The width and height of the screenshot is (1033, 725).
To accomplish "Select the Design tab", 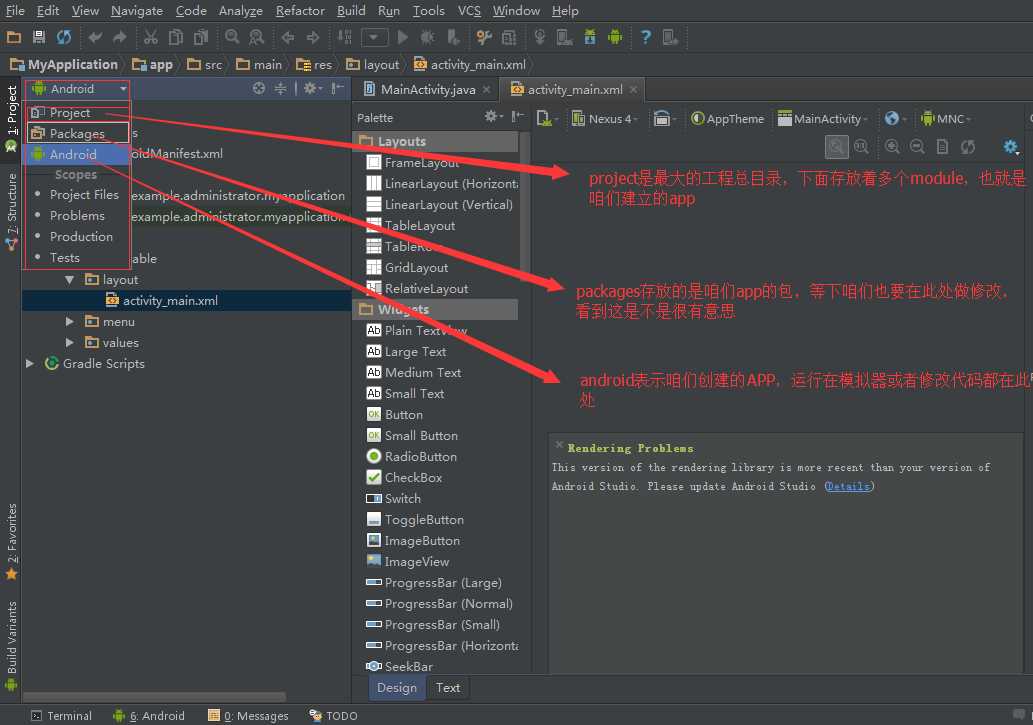I will pyautogui.click(x=397, y=687).
